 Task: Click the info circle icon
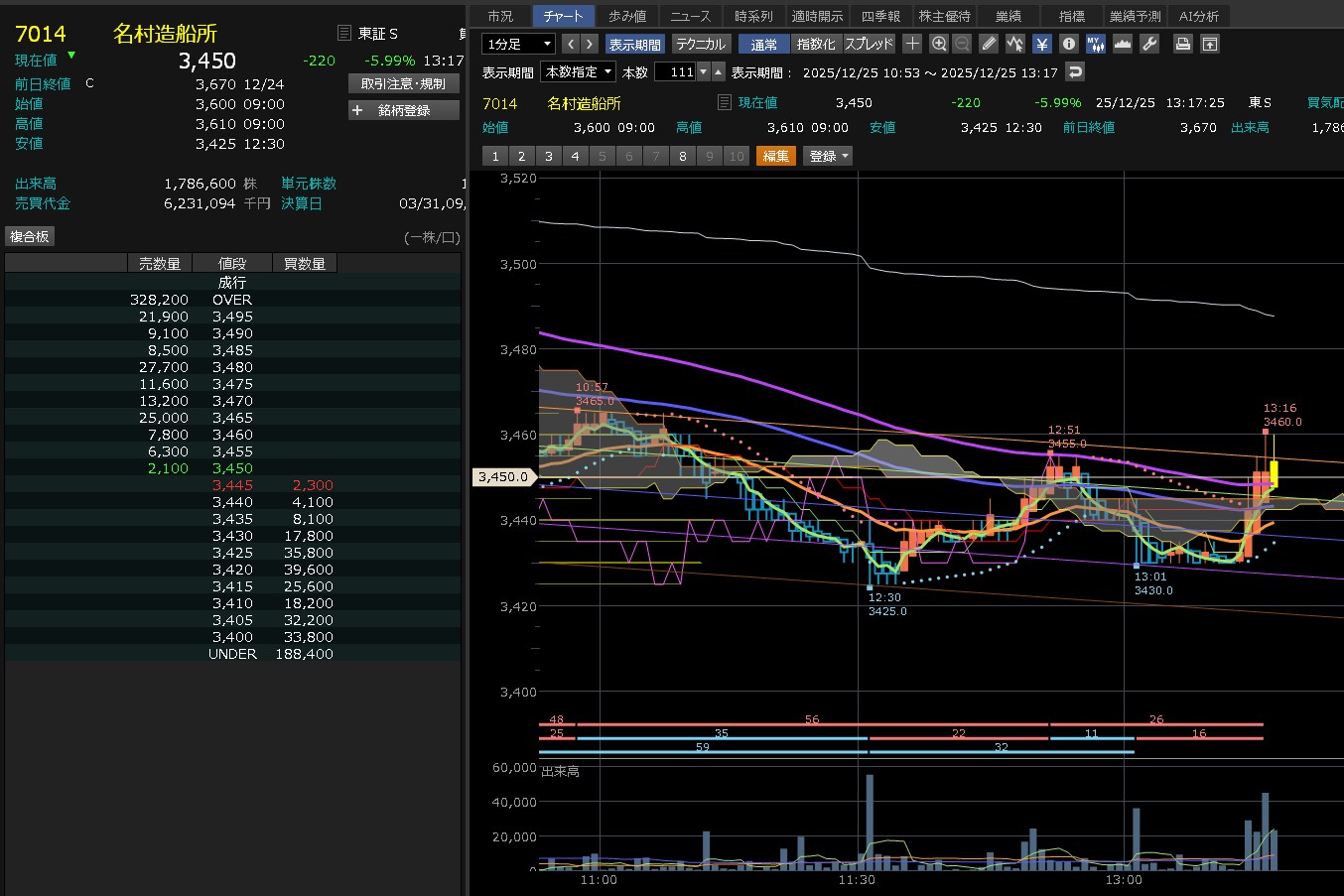coord(1068,44)
